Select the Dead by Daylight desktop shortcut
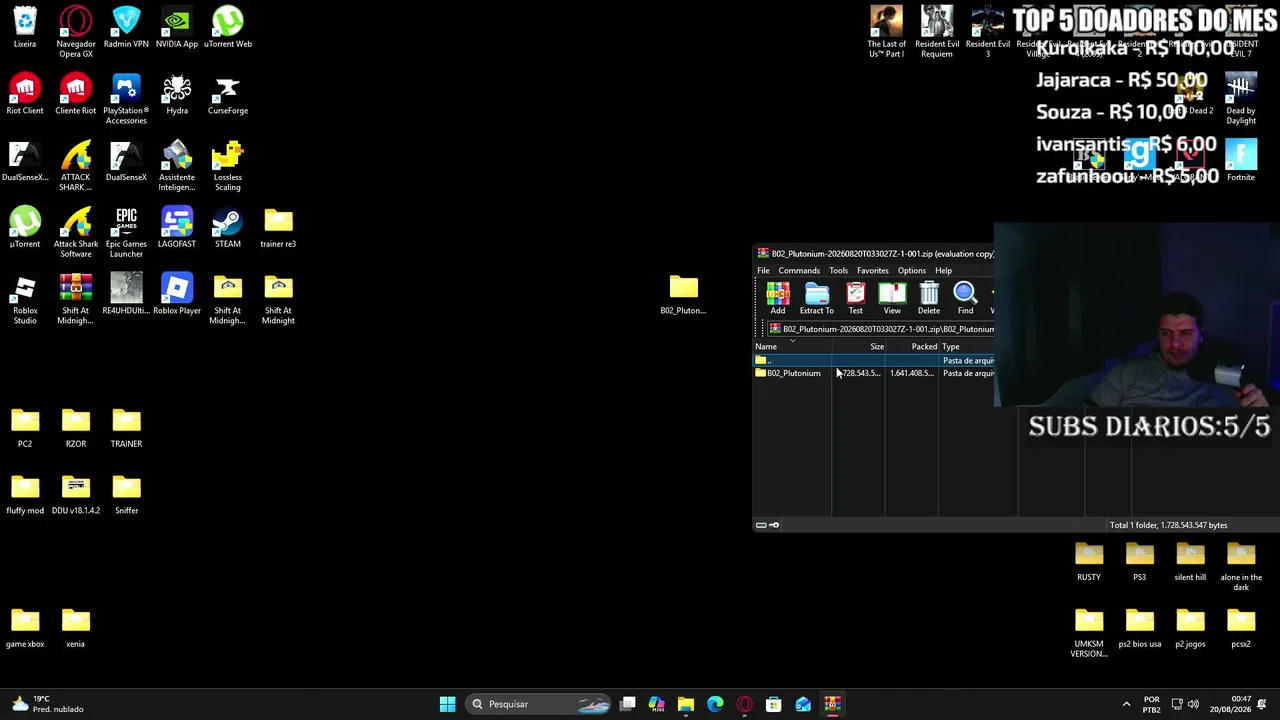Screen dimensions: 1280x720 pyautogui.click(x=1241, y=99)
